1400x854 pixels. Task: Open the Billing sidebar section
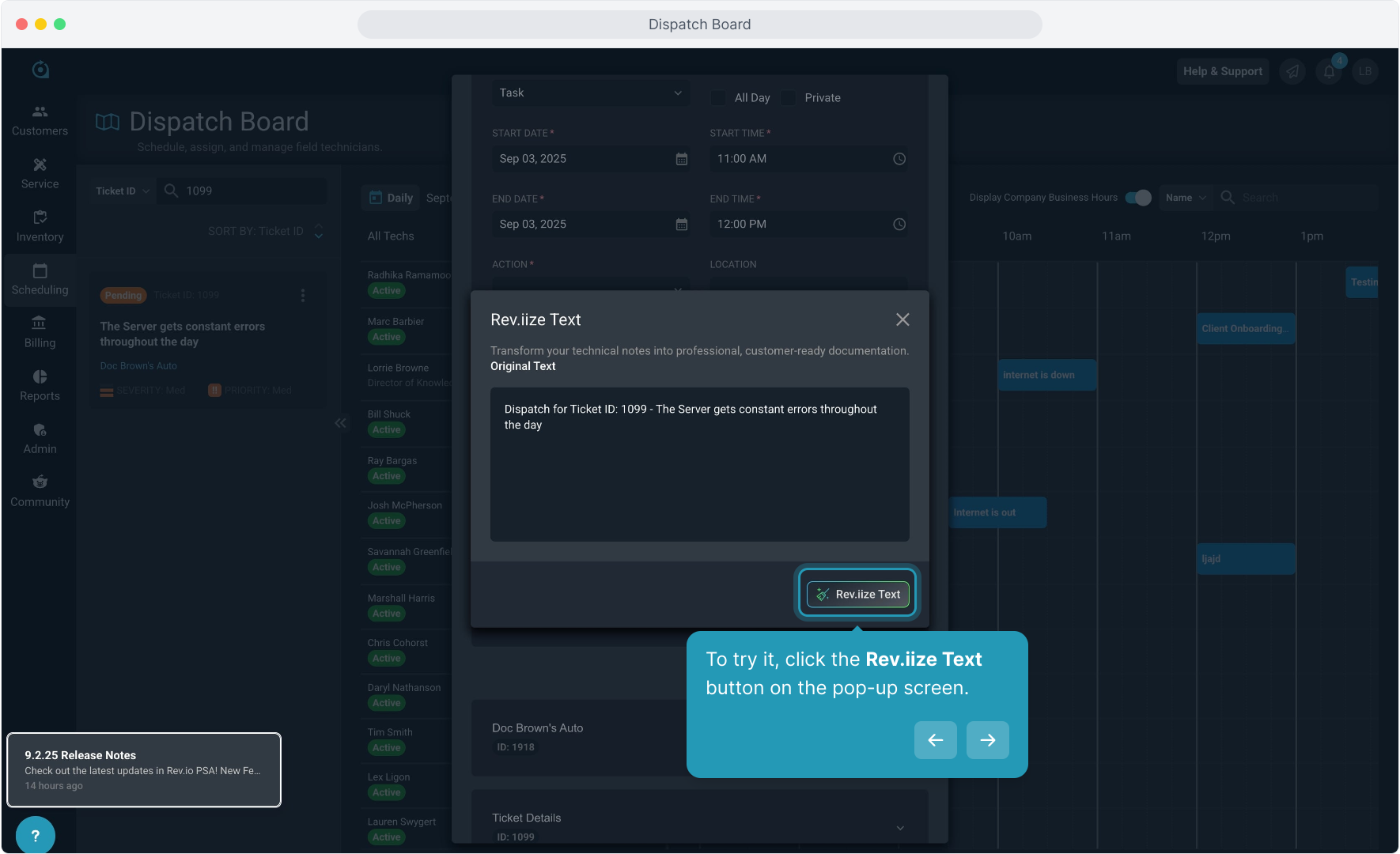[x=40, y=332]
